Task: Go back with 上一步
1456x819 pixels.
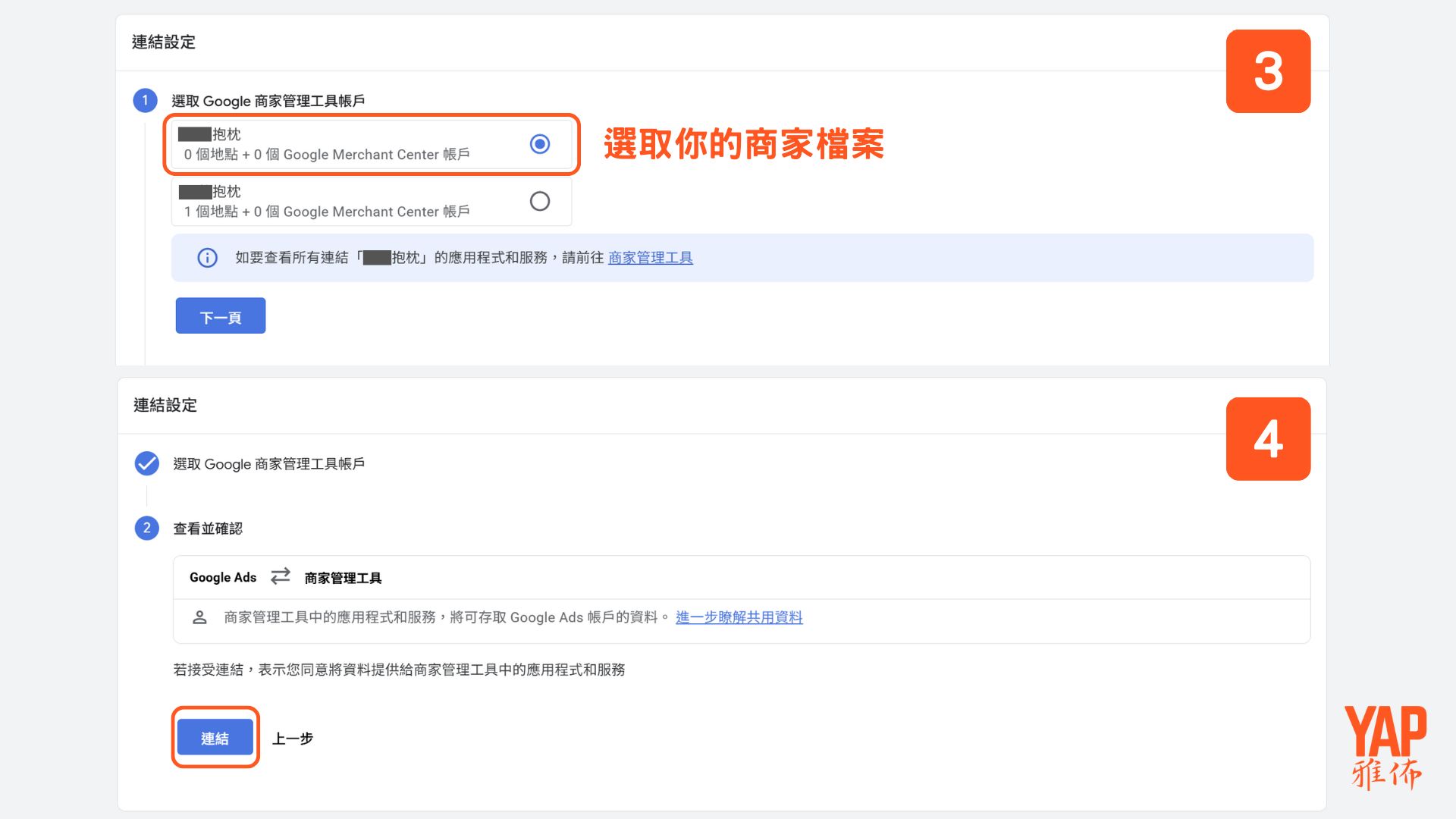Action: tap(293, 738)
